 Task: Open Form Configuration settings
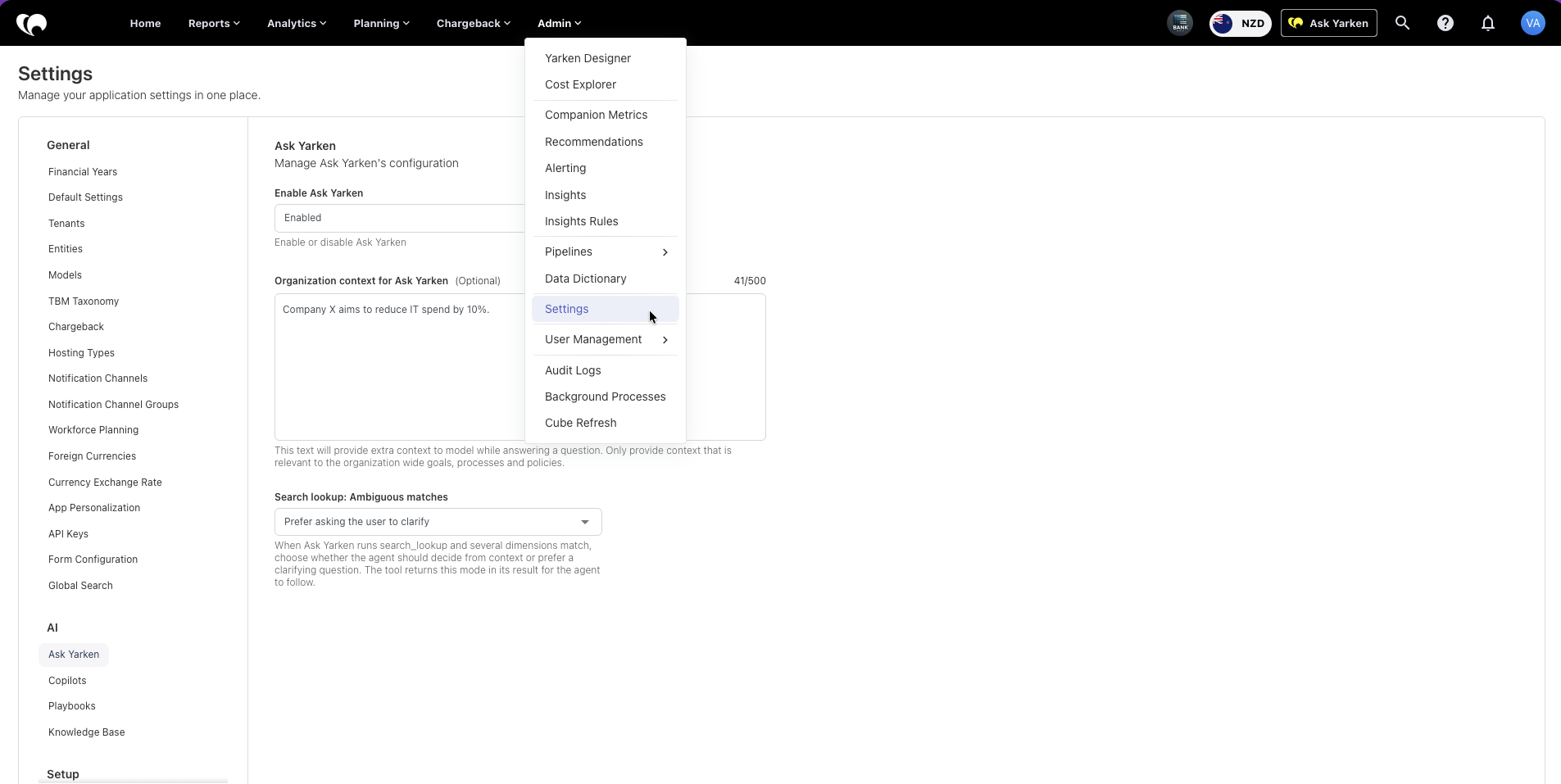(93, 560)
